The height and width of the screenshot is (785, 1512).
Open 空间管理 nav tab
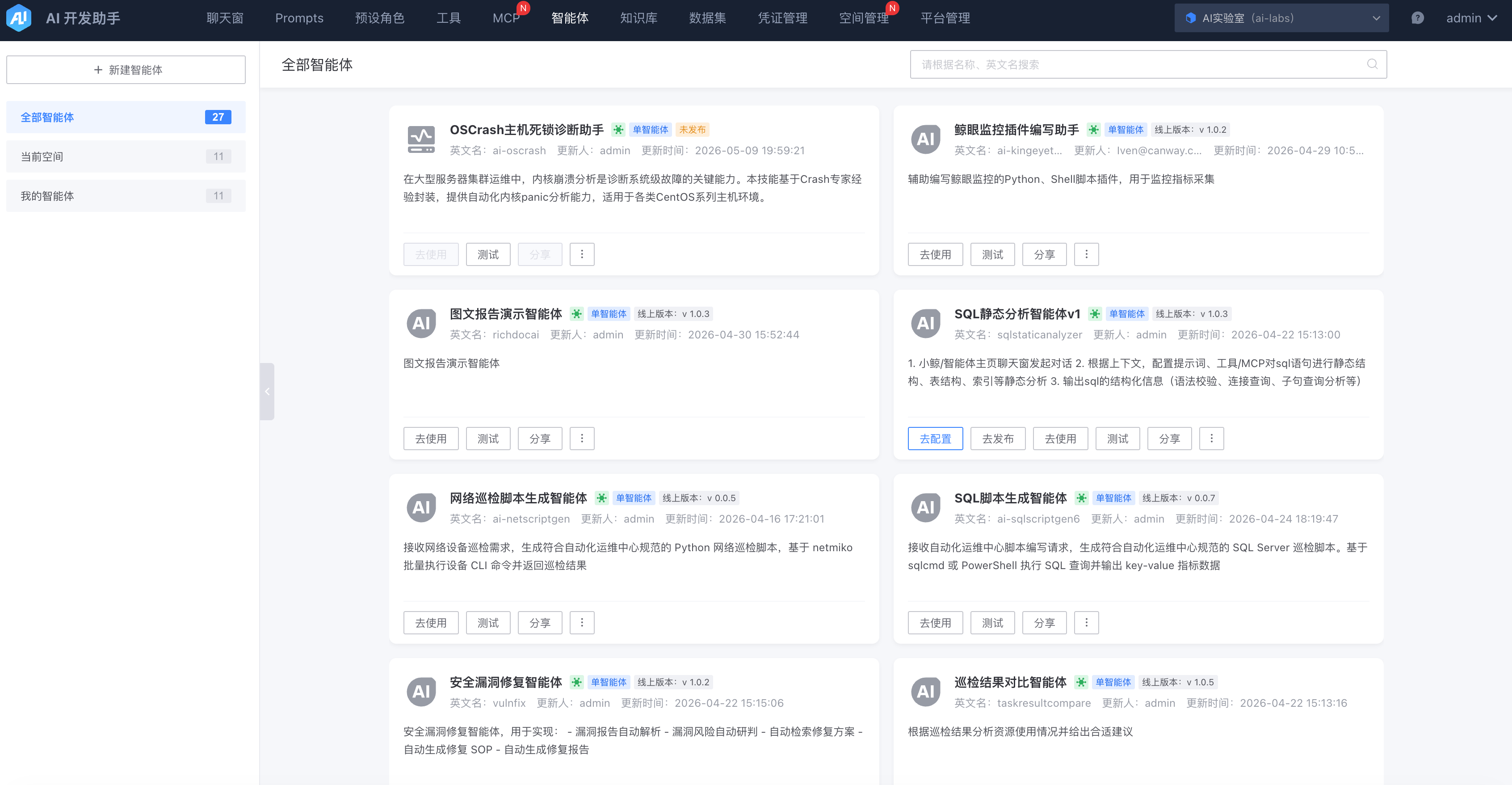(x=863, y=18)
